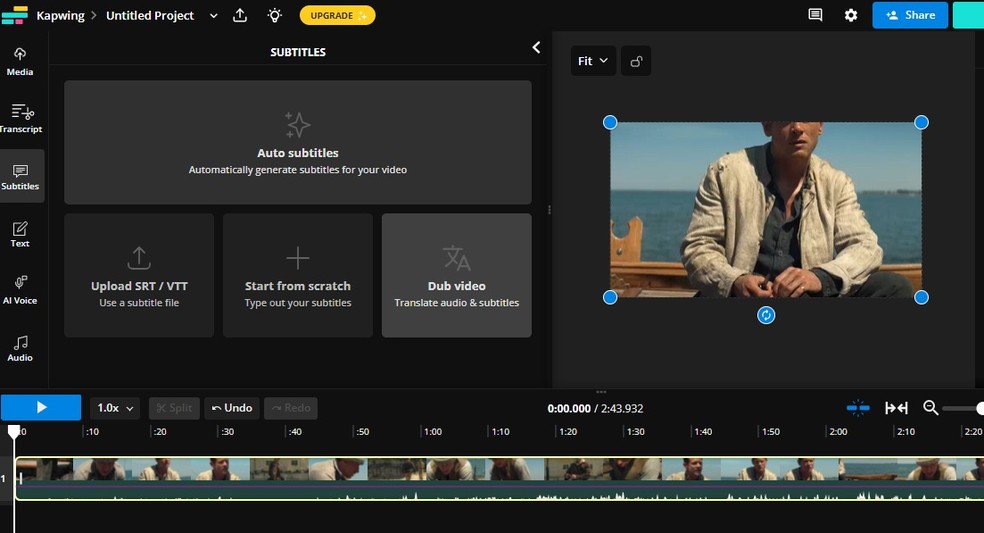Open the comments icon in header

pyautogui.click(x=815, y=15)
